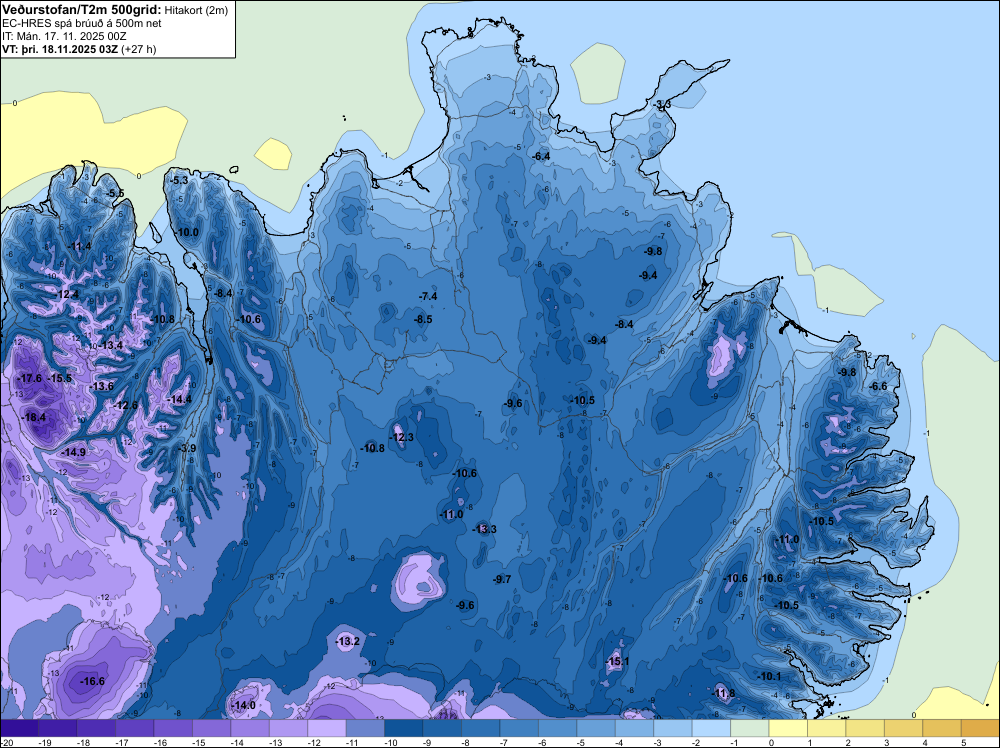1000x748 pixels.
Task: Pick the orange legend swatch right of the 5 label
Action: pyautogui.click(x=981, y=728)
